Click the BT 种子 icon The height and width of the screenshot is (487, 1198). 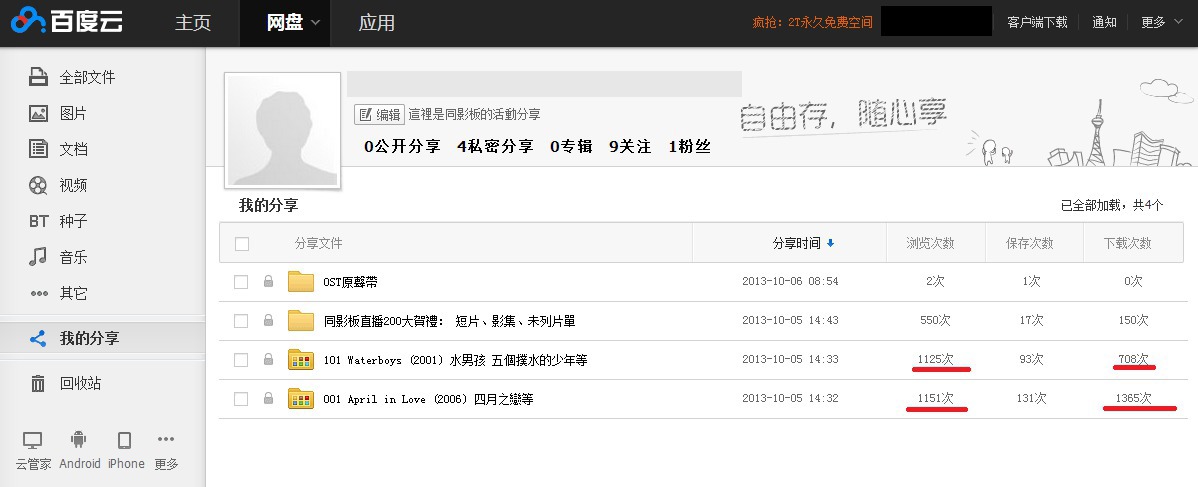[x=39, y=221]
